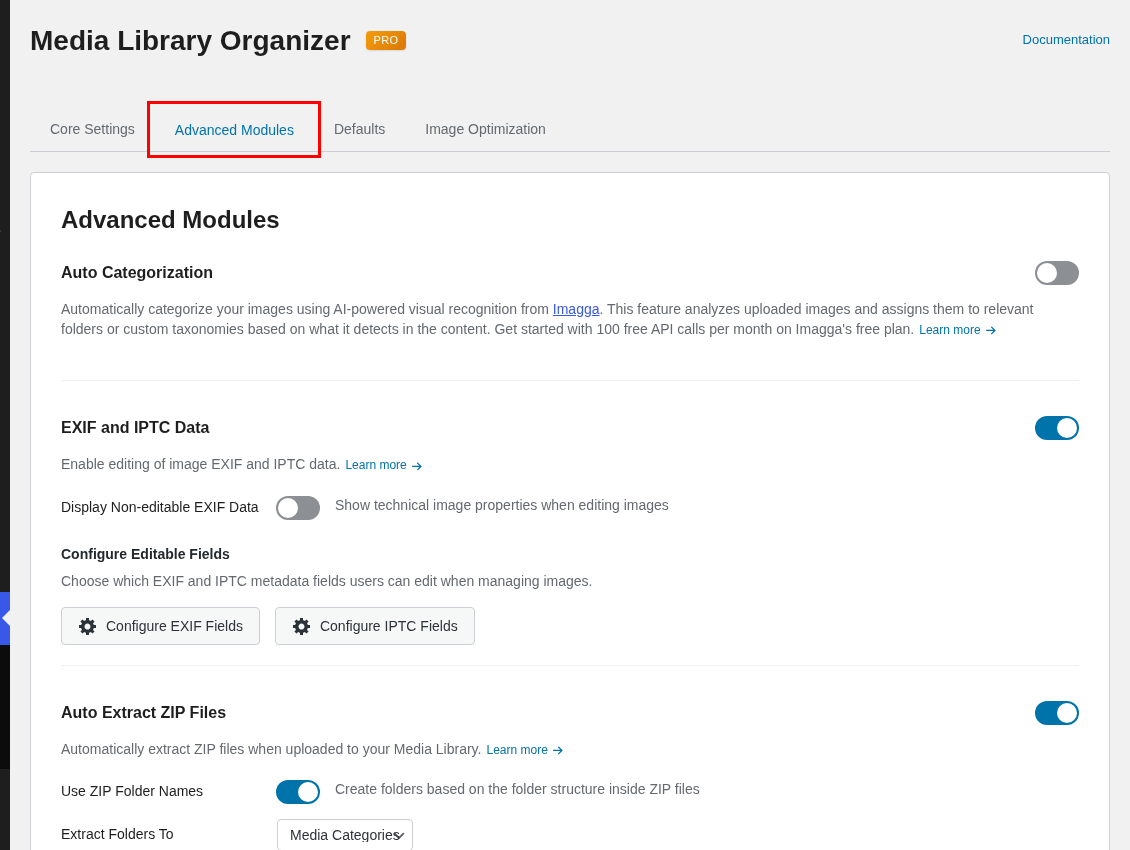This screenshot has height=850, width=1130.
Task: Click gear icon on Configure IPTC Fields
Action: click(x=301, y=626)
